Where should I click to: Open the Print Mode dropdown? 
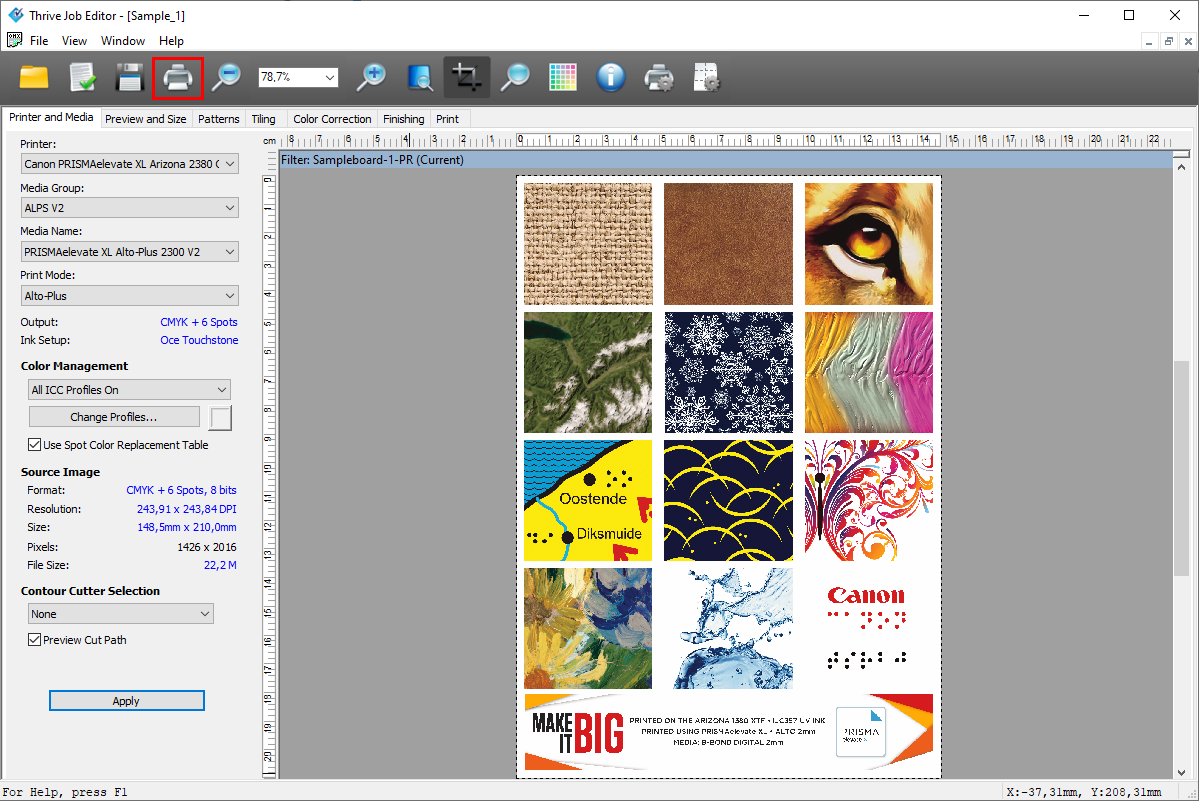[x=129, y=296]
